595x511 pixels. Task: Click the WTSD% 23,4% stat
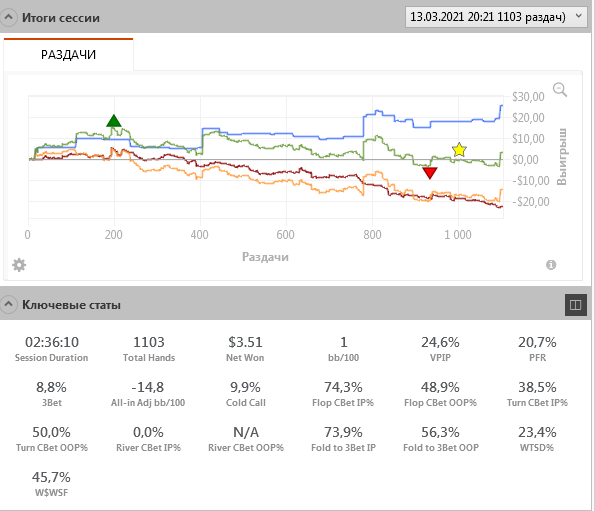pyautogui.click(x=537, y=439)
